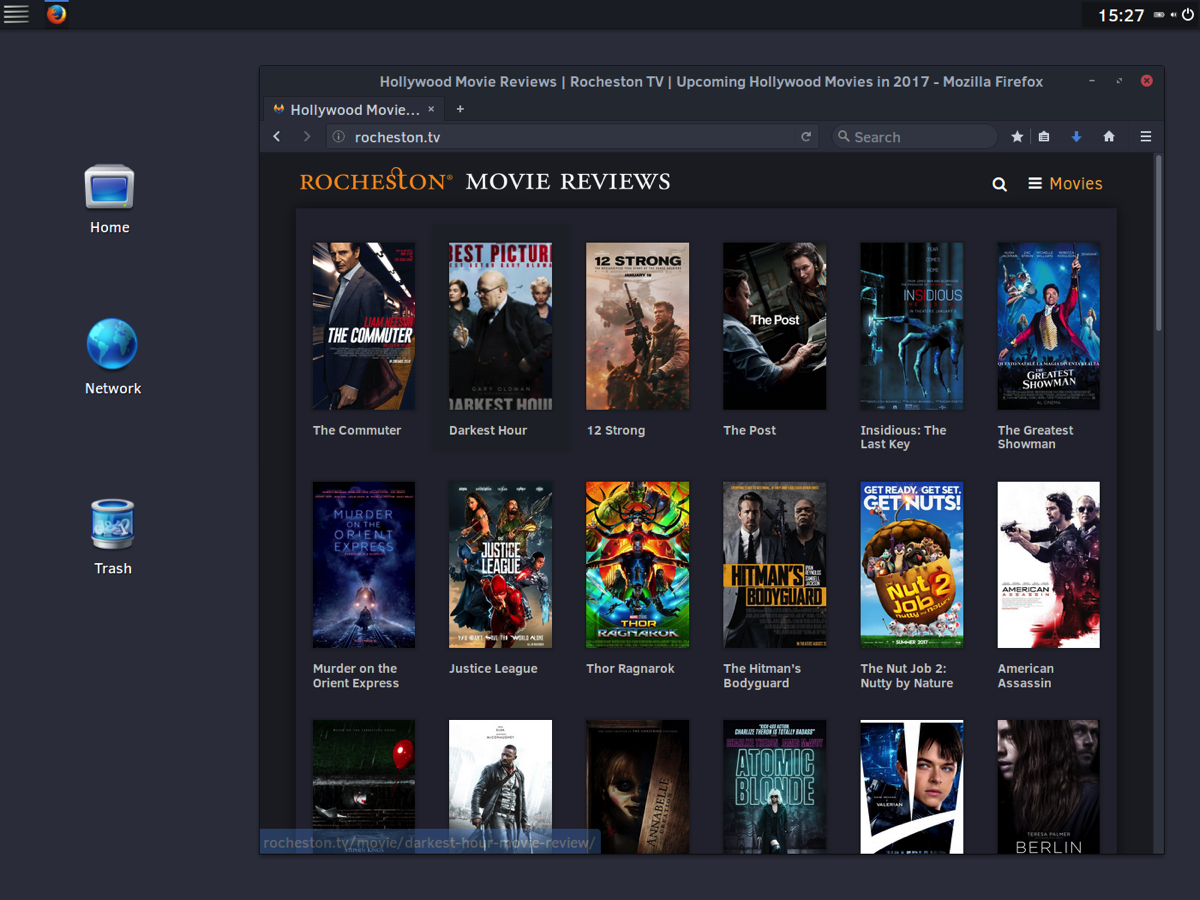
Task: Click the Darkest Hour movie poster
Action: click(x=501, y=326)
